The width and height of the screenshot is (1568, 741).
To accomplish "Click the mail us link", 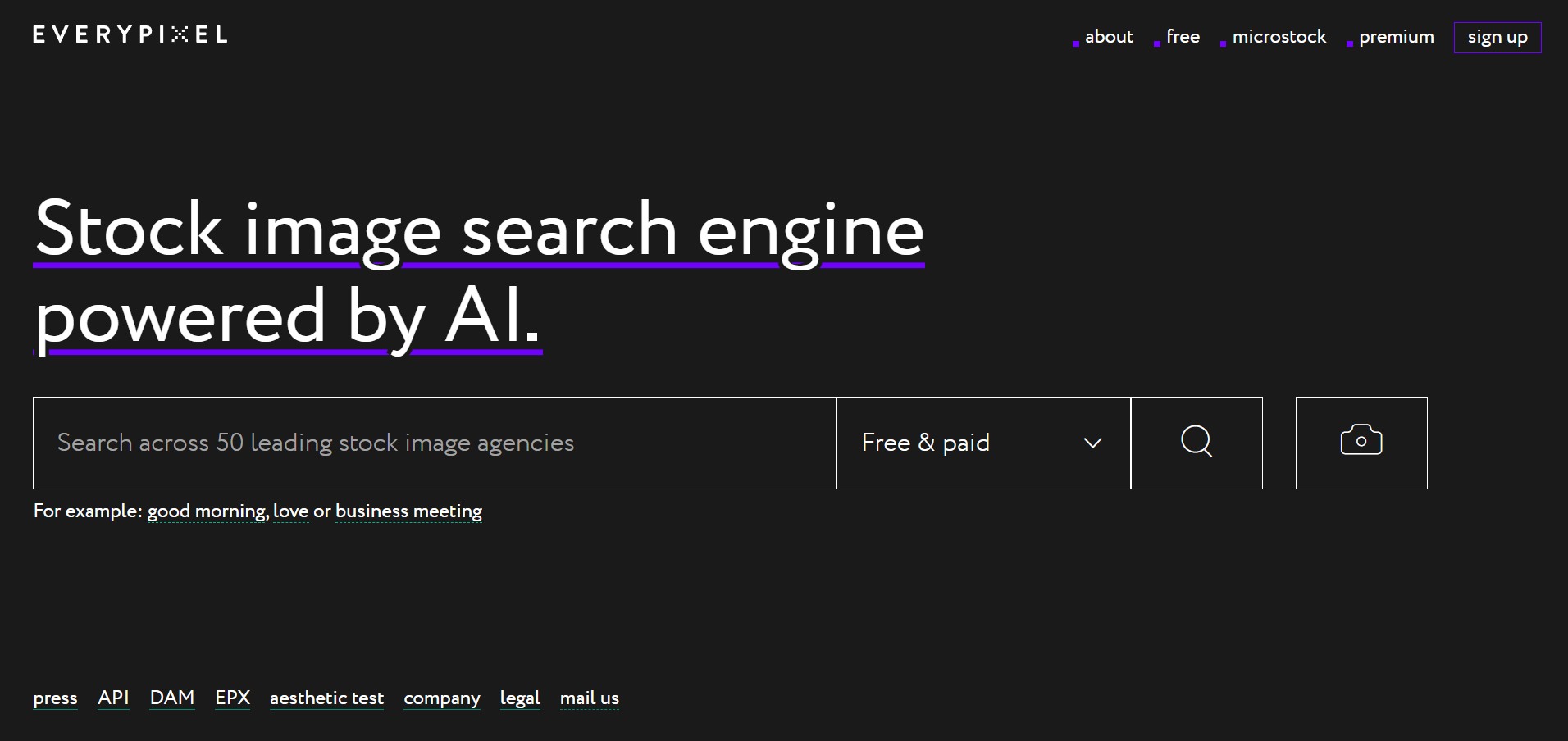I will tap(589, 698).
